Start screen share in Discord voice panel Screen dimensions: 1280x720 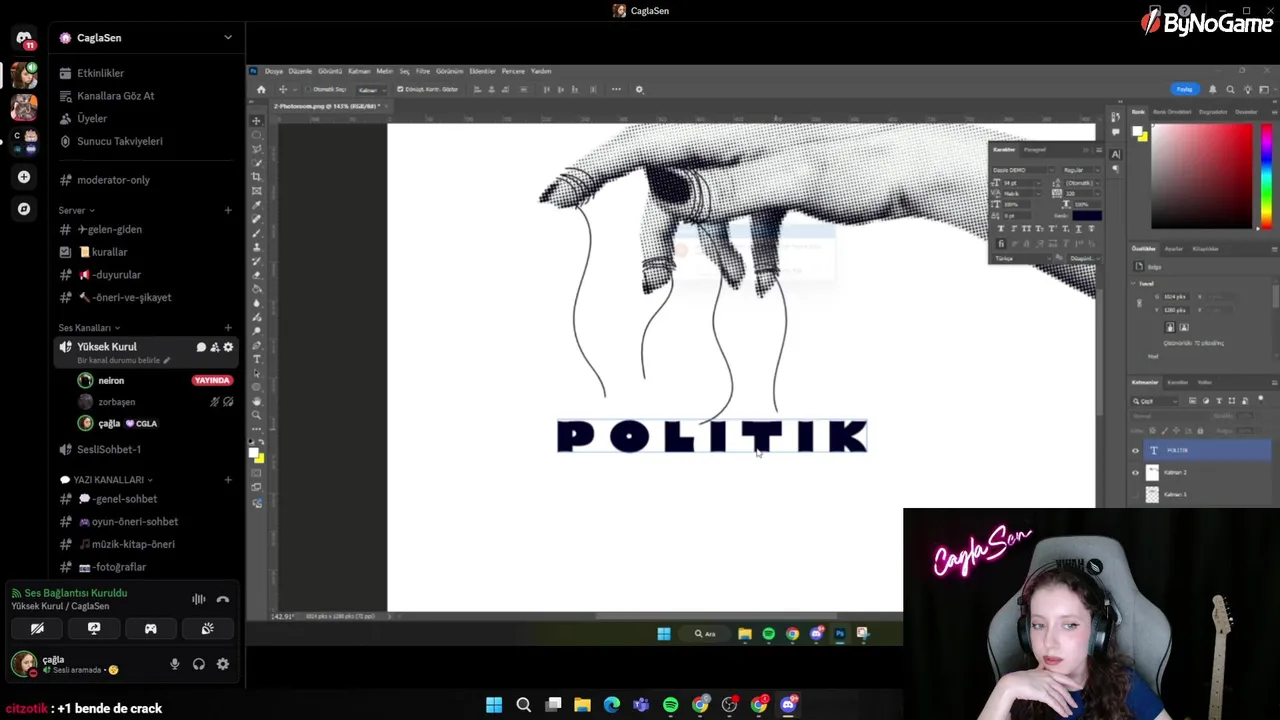pos(94,628)
